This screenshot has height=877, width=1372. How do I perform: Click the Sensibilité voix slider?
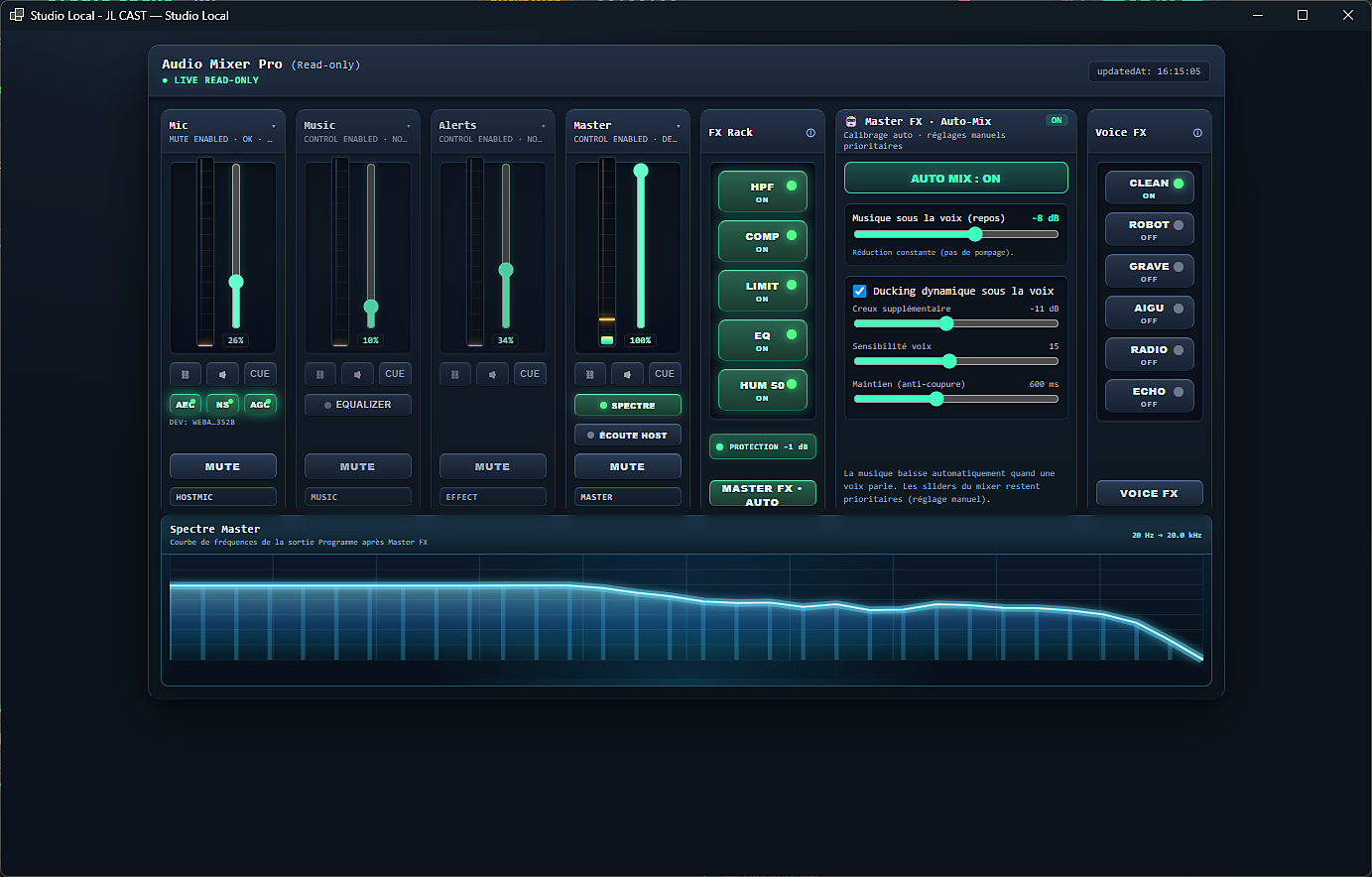956,361
